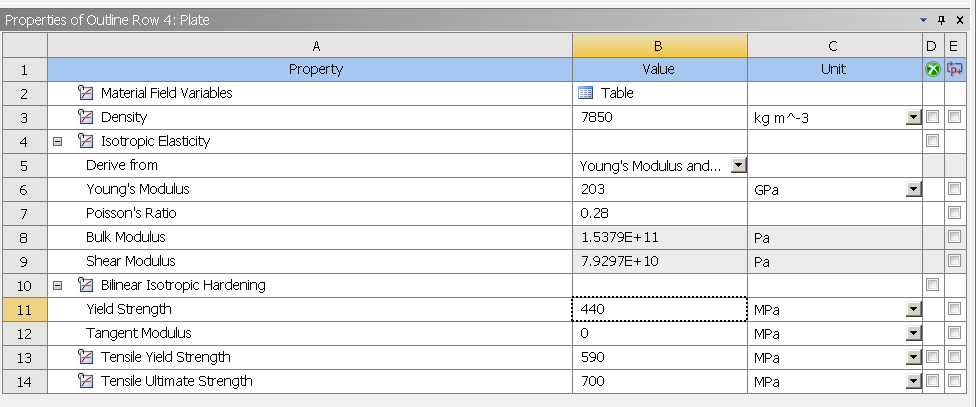The height and width of the screenshot is (407, 976).
Task: Click the Density property icon
Action: 85,116
